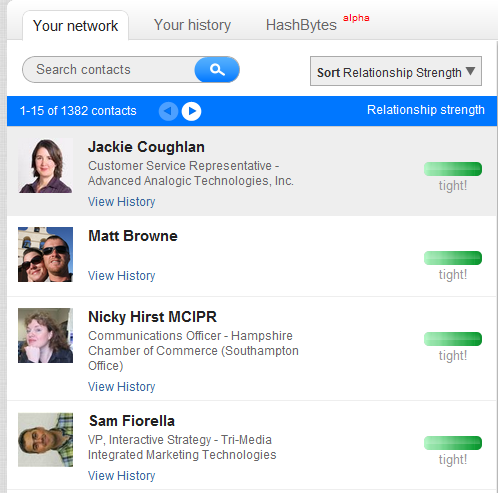Open Matt Browne's profile photo
Screen dimensions: 498x493
[x=45, y=254]
